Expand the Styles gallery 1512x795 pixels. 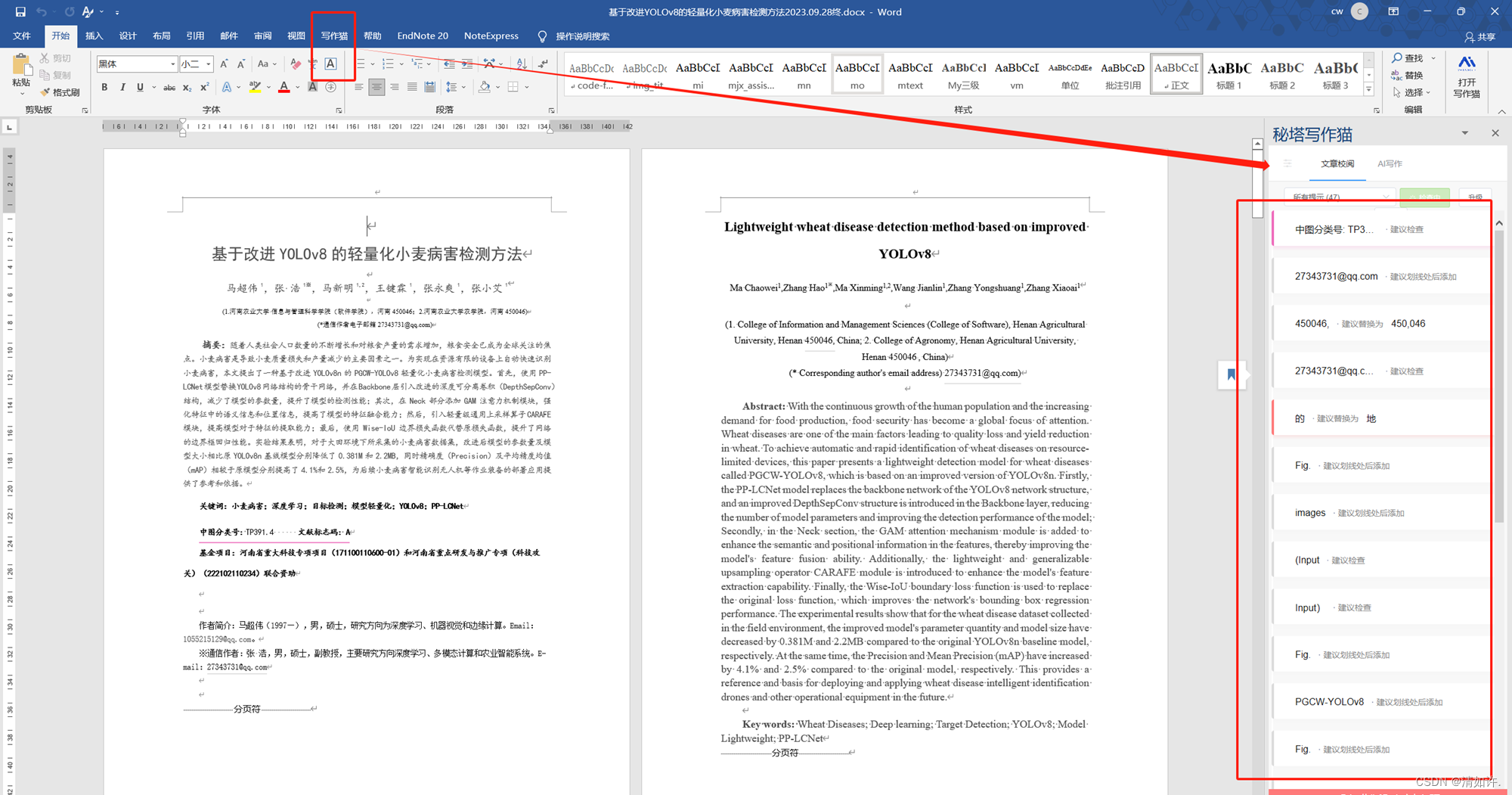(x=1368, y=89)
